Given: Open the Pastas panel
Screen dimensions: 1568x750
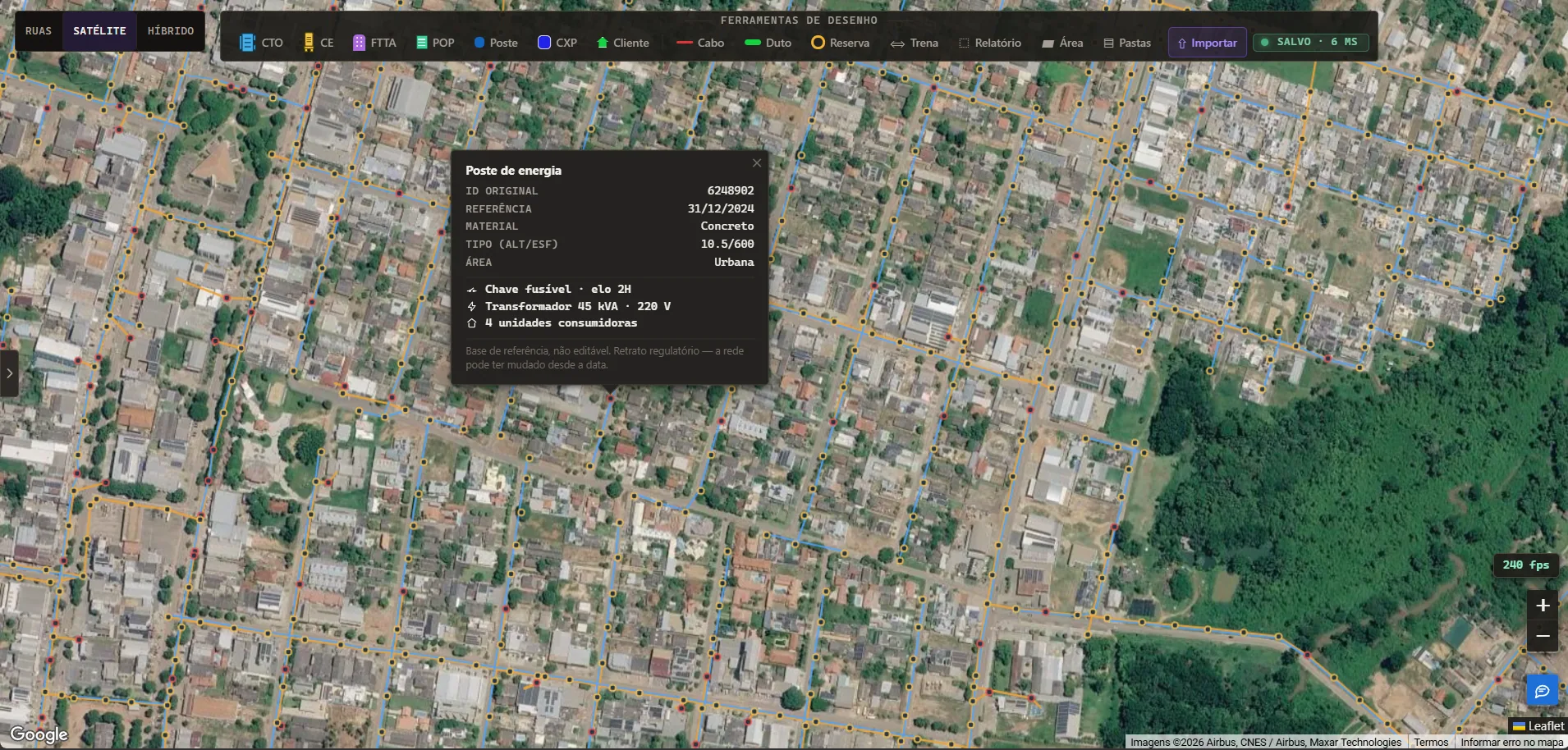Looking at the screenshot, I should pyautogui.click(x=1127, y=43).
